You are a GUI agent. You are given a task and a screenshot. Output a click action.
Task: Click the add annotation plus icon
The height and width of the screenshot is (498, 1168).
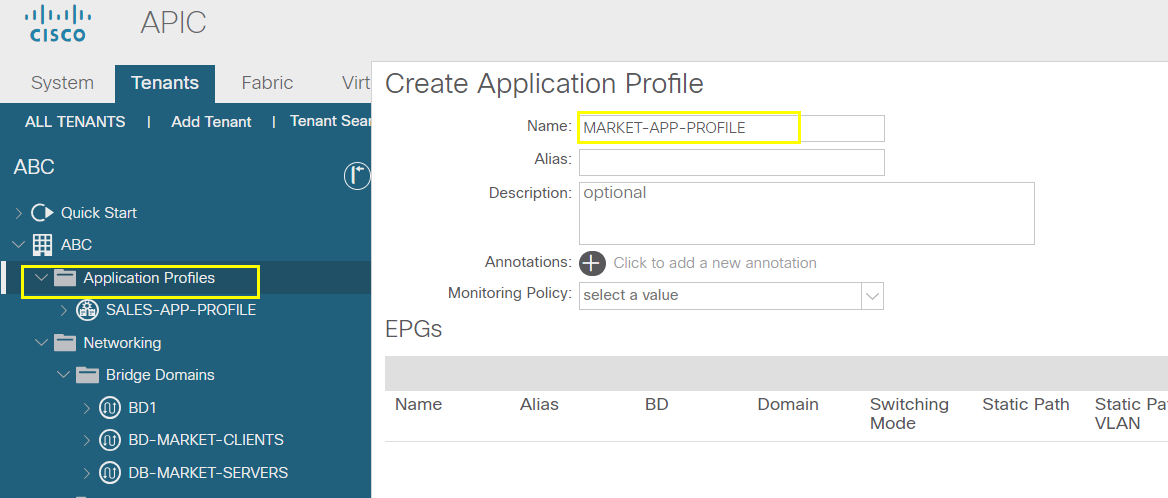(x=593, y=263)
